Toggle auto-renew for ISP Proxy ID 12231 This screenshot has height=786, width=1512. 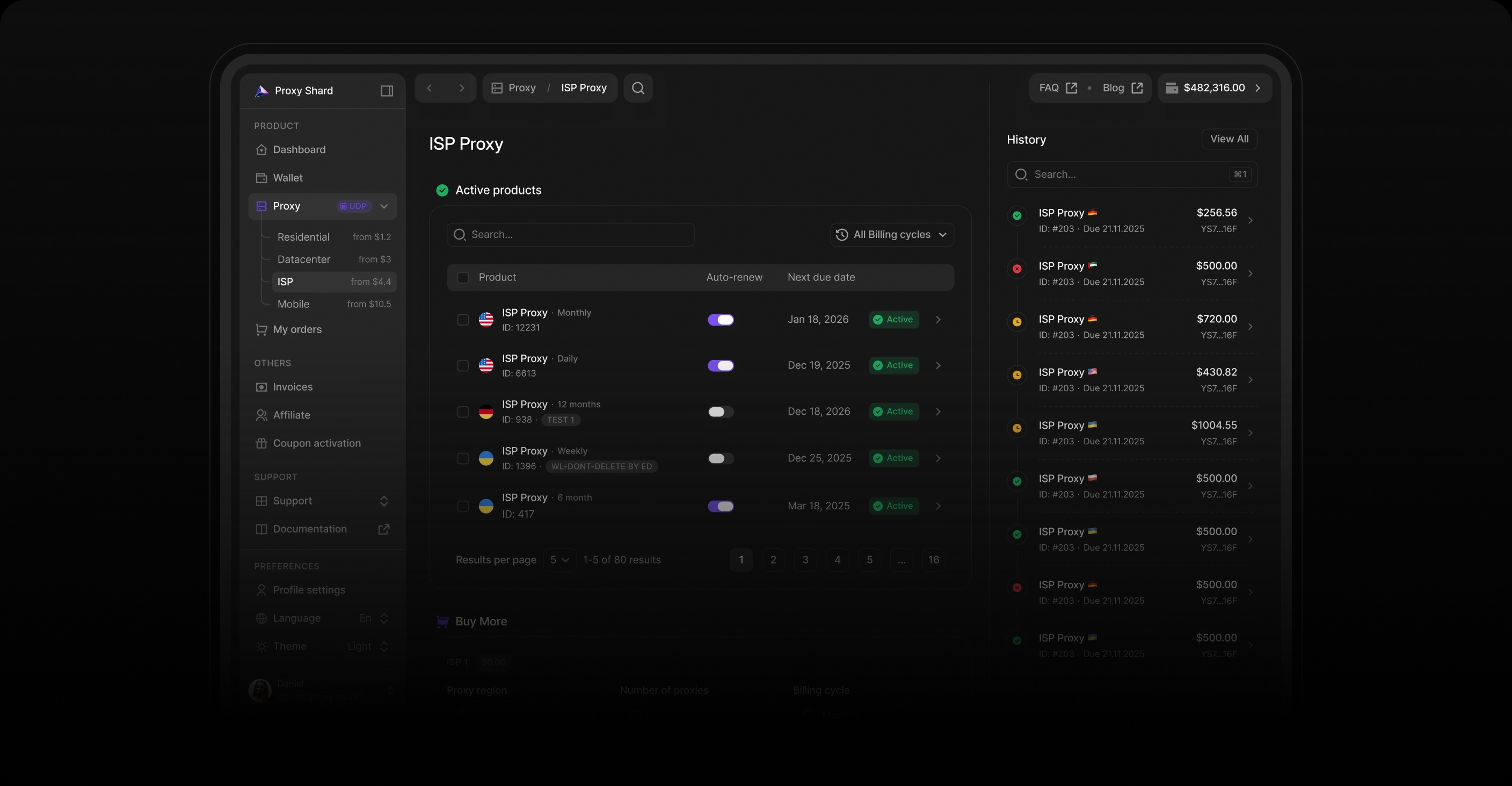(721, 320)
